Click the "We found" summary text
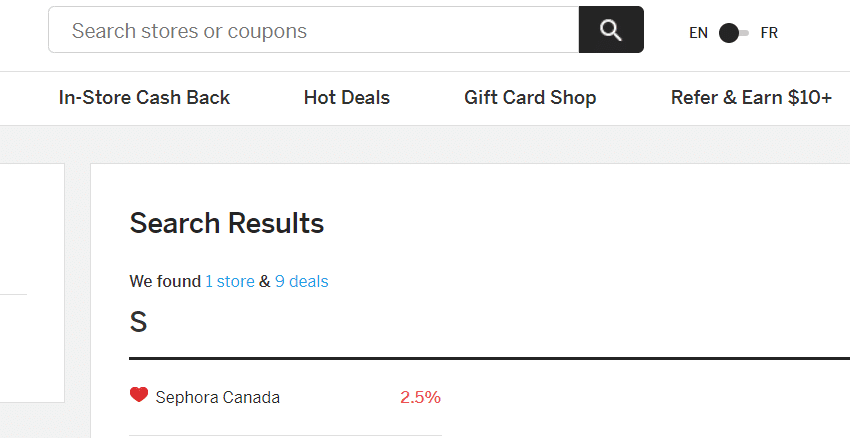This screenshot has width=850, height=438. coord(165,281)
